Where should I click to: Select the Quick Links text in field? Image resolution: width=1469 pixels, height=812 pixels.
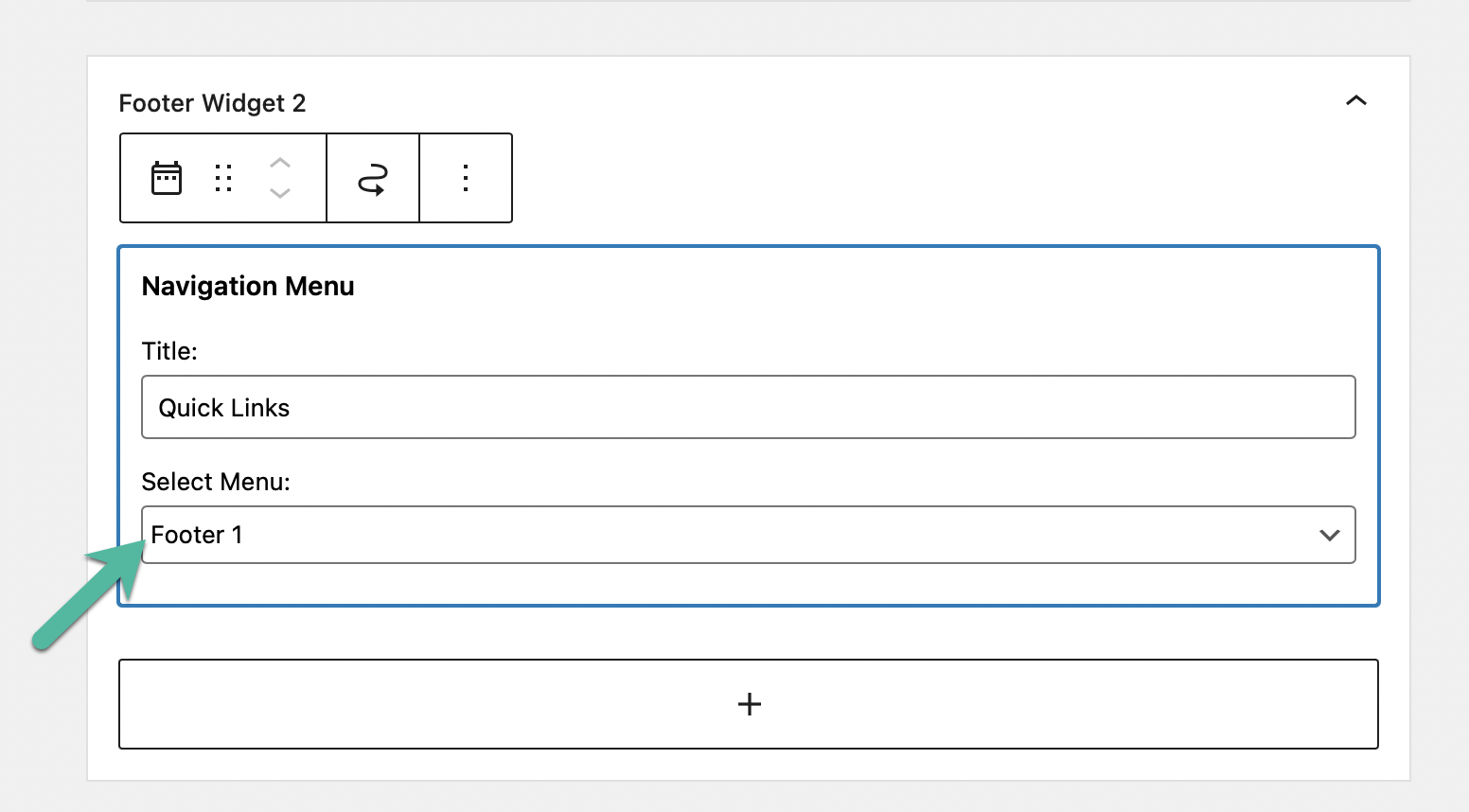point(224,408)
